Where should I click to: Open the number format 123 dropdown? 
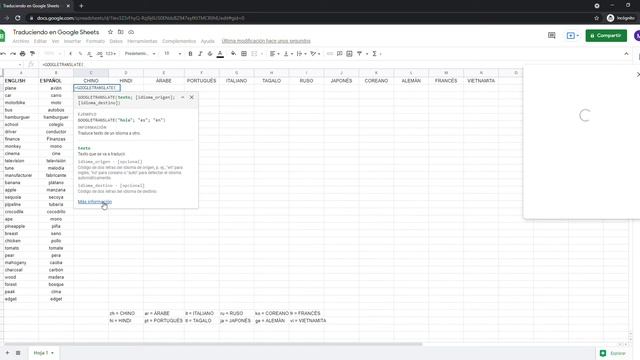pyautogui.click(x=111, y=54)
